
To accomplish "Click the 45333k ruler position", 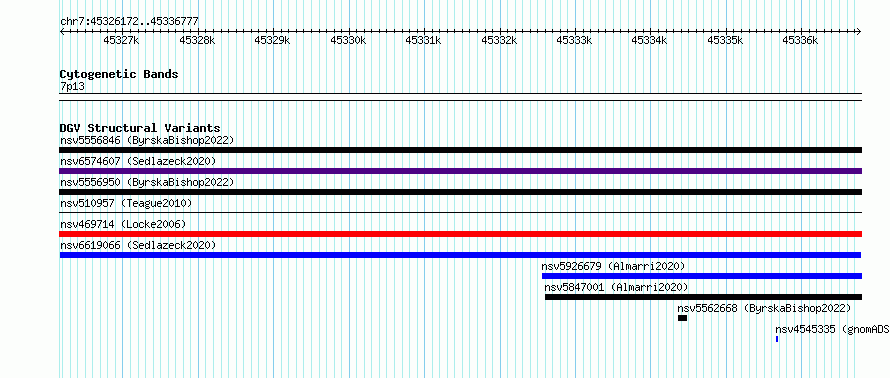I will pos(574,40).
